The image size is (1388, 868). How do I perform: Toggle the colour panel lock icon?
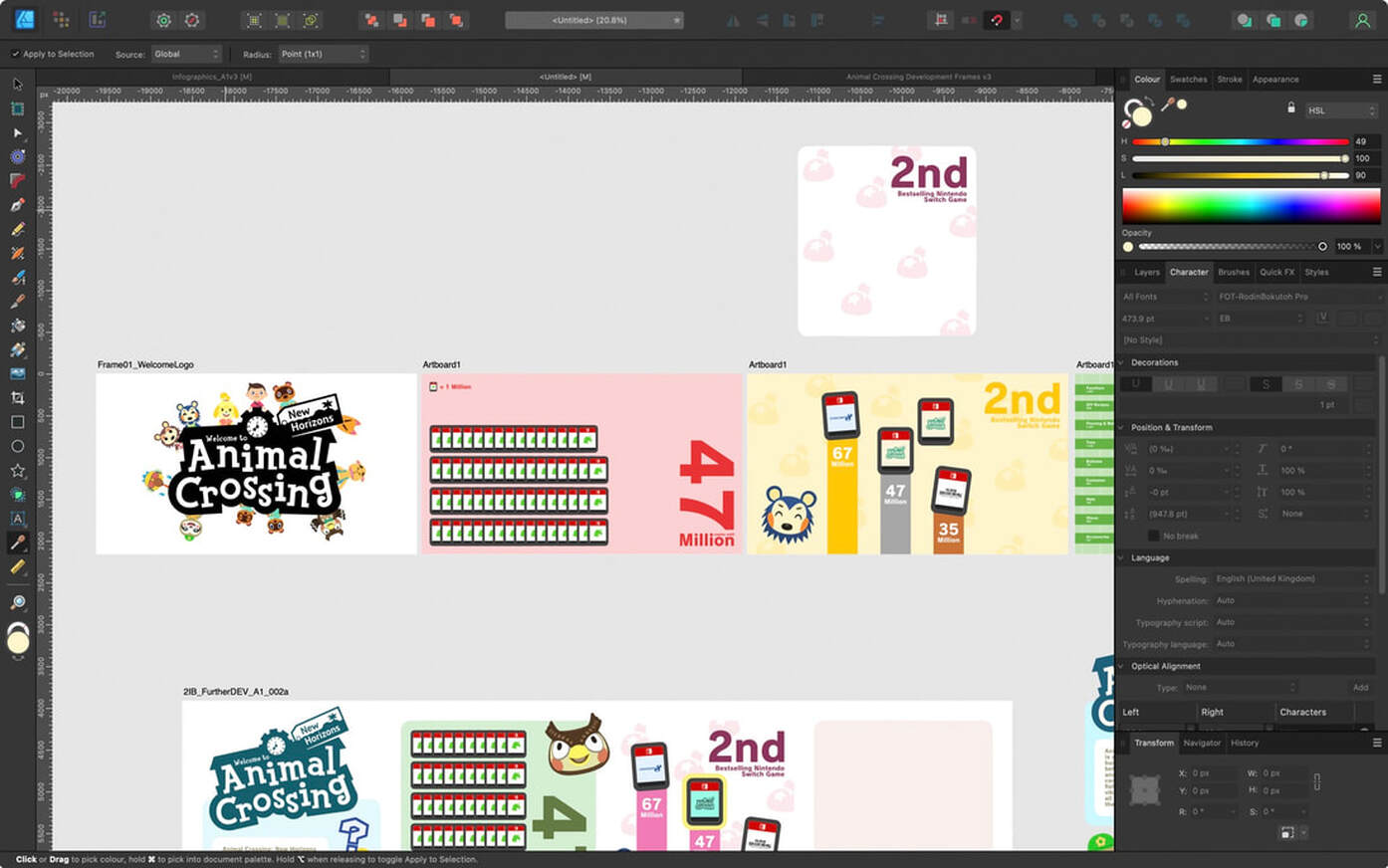coord(1291,108)
